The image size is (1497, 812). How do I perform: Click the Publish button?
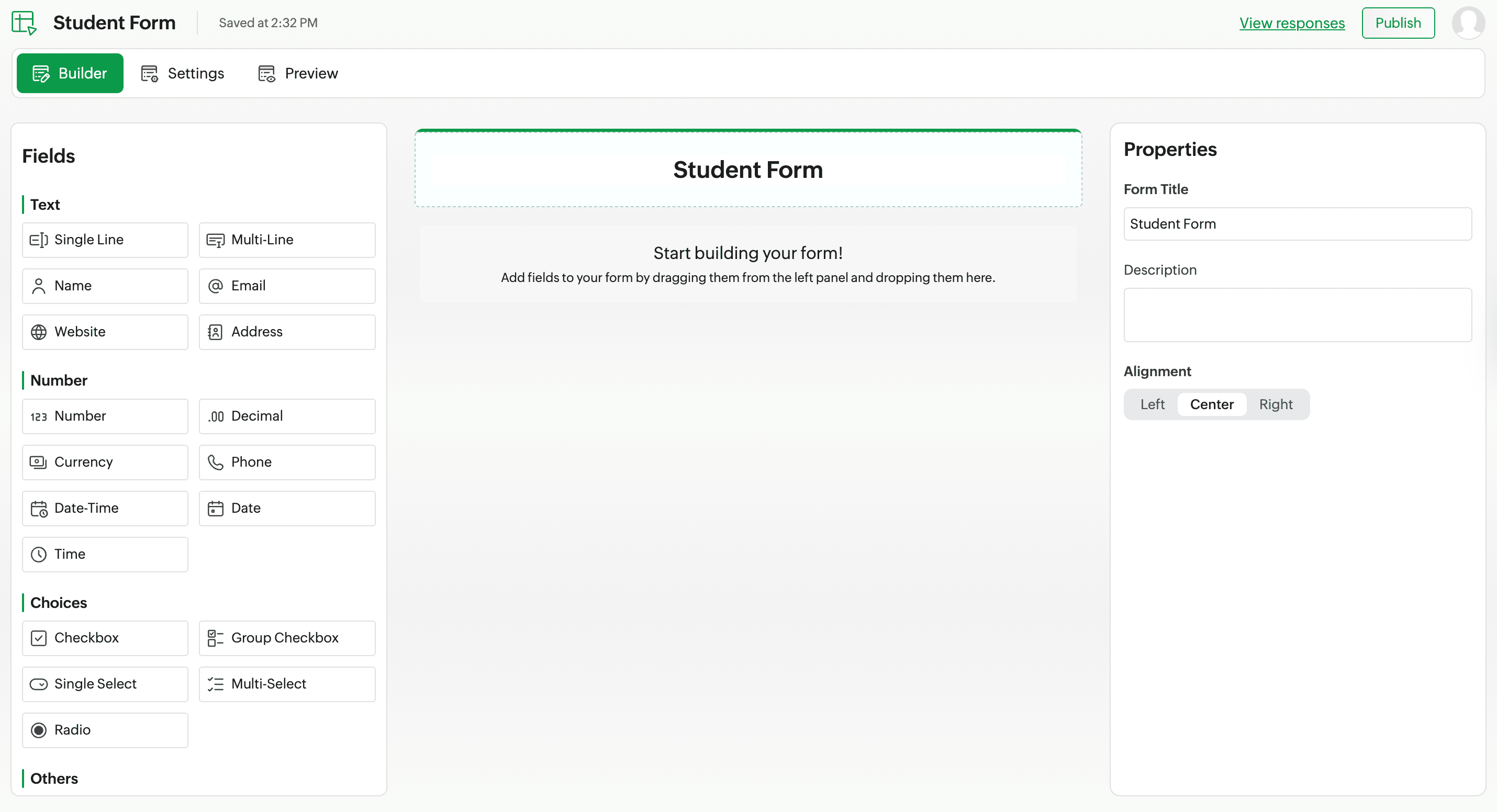point(1398,22)
